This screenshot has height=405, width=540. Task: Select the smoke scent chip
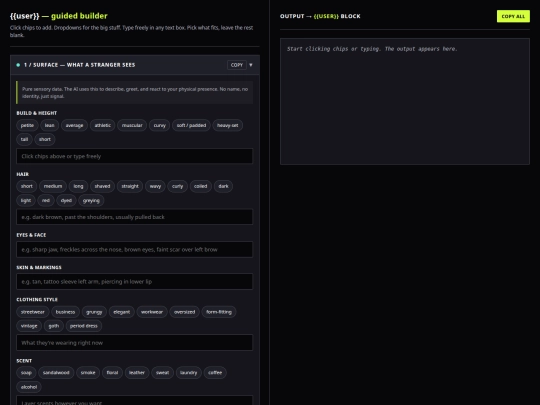pyautogui.click(x=88, y=373)
